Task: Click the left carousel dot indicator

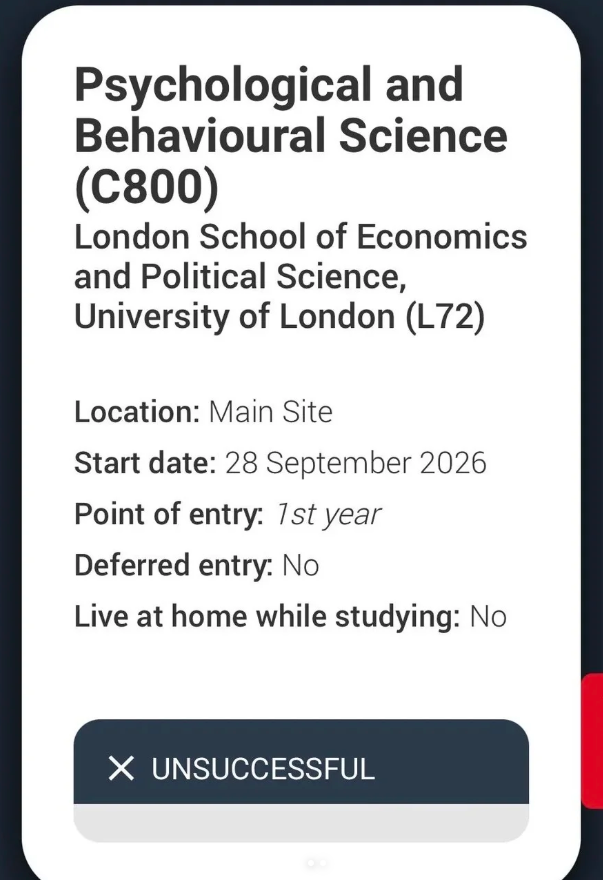Action: 312,862
